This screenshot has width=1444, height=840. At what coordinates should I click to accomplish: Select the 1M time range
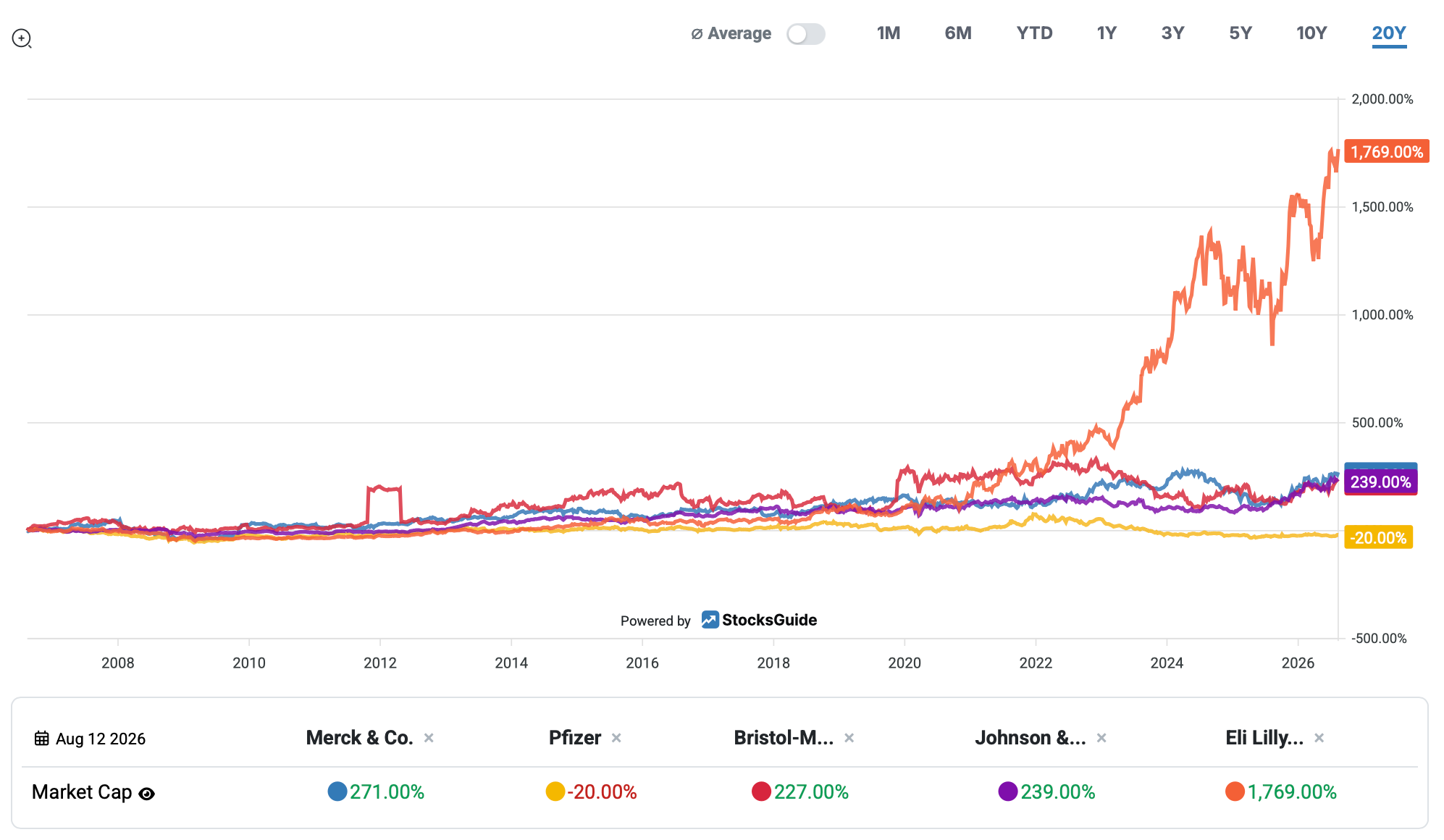click(889, 33)
